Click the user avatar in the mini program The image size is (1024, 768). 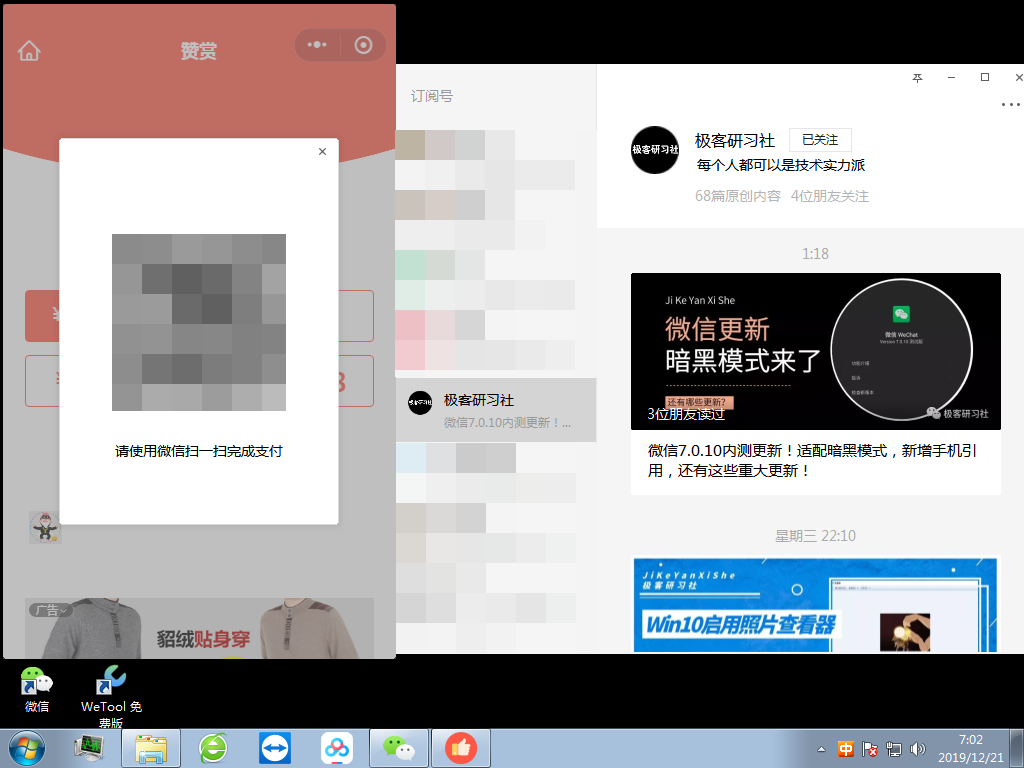(45, 527)
